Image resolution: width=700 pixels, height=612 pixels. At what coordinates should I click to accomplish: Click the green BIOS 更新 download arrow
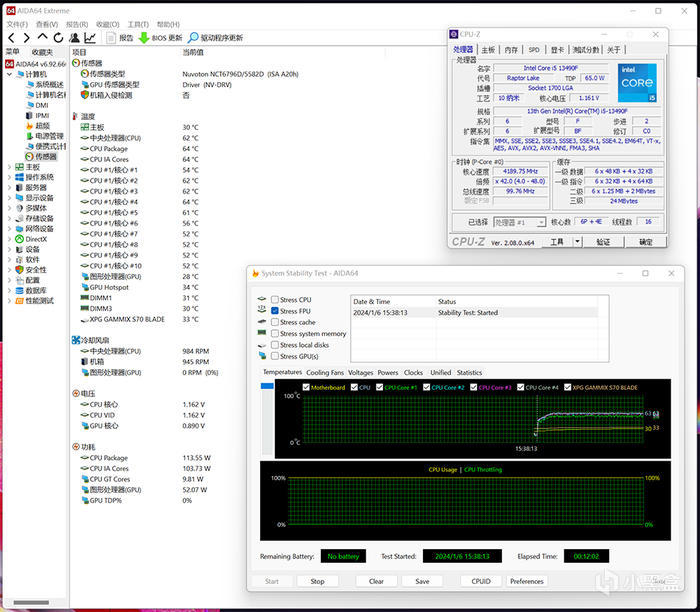[x=144, y=38]
